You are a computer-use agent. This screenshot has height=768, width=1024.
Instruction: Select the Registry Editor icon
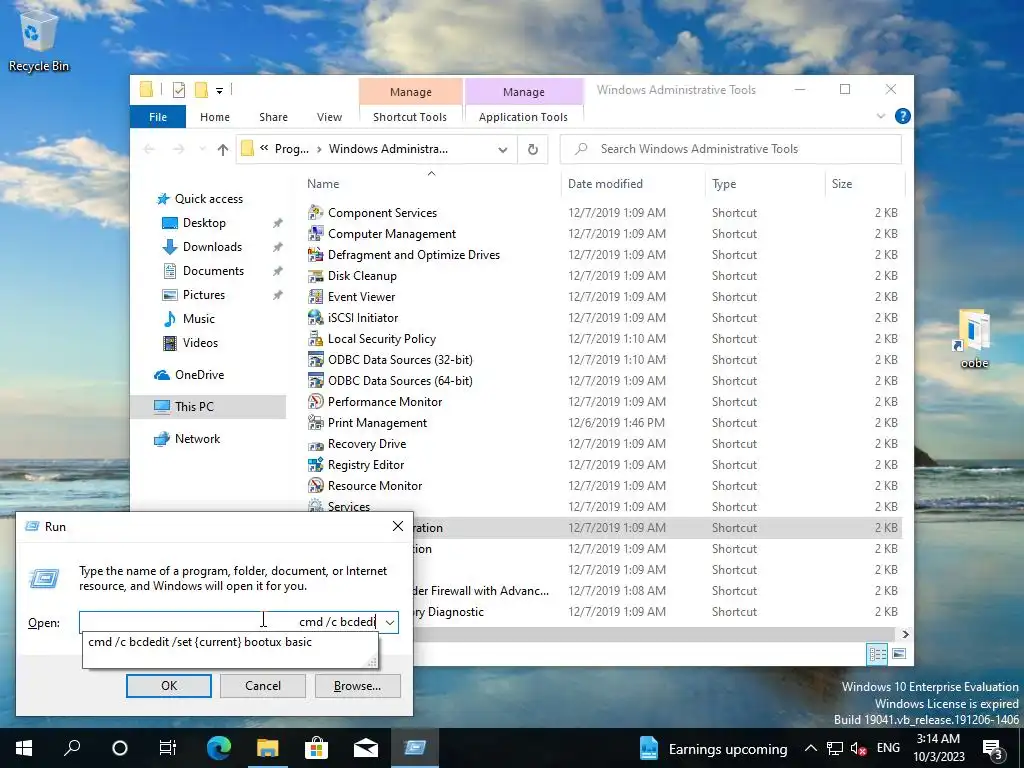315,464
